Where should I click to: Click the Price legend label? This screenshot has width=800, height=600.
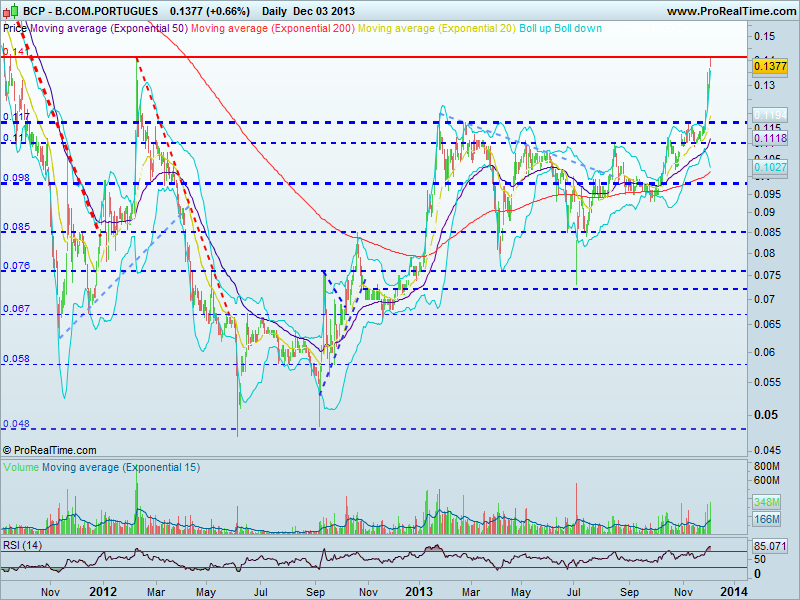(x=14, y=28)
